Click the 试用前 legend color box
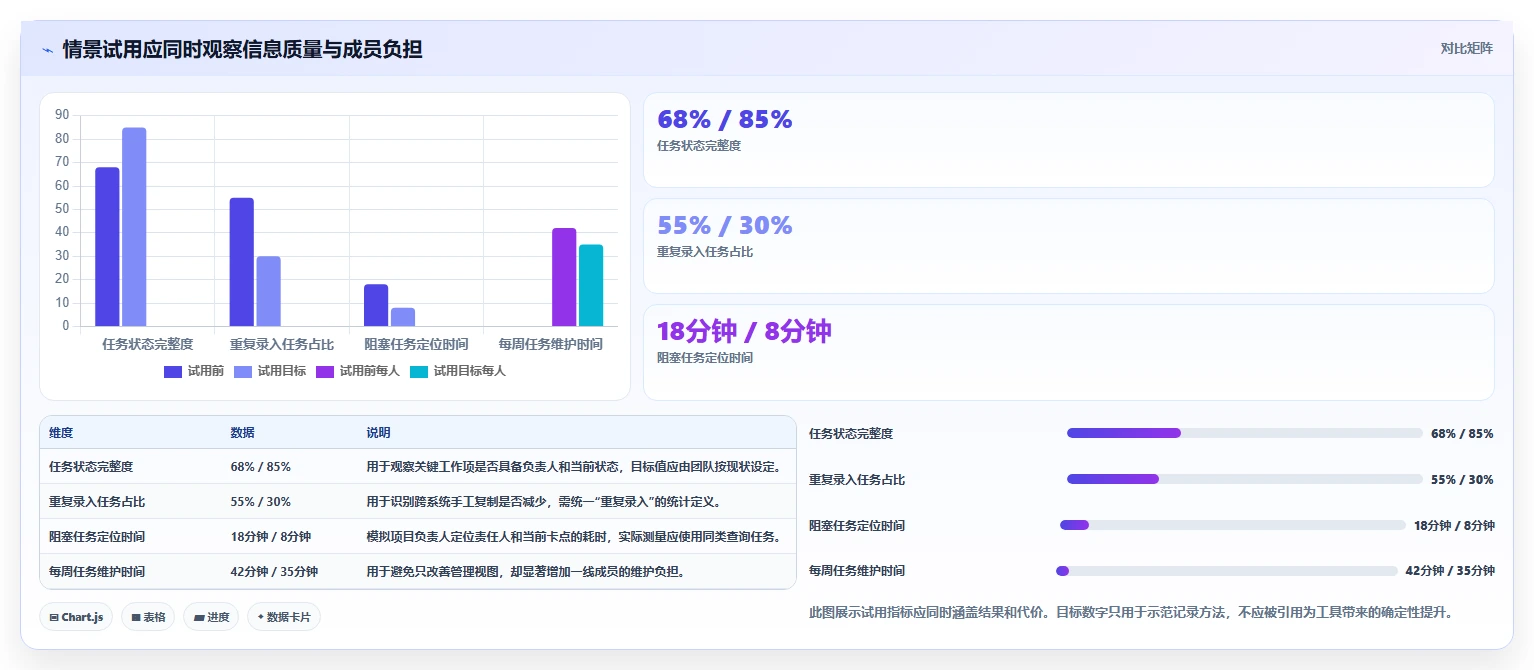1534x670 pixels. point(173,371)
